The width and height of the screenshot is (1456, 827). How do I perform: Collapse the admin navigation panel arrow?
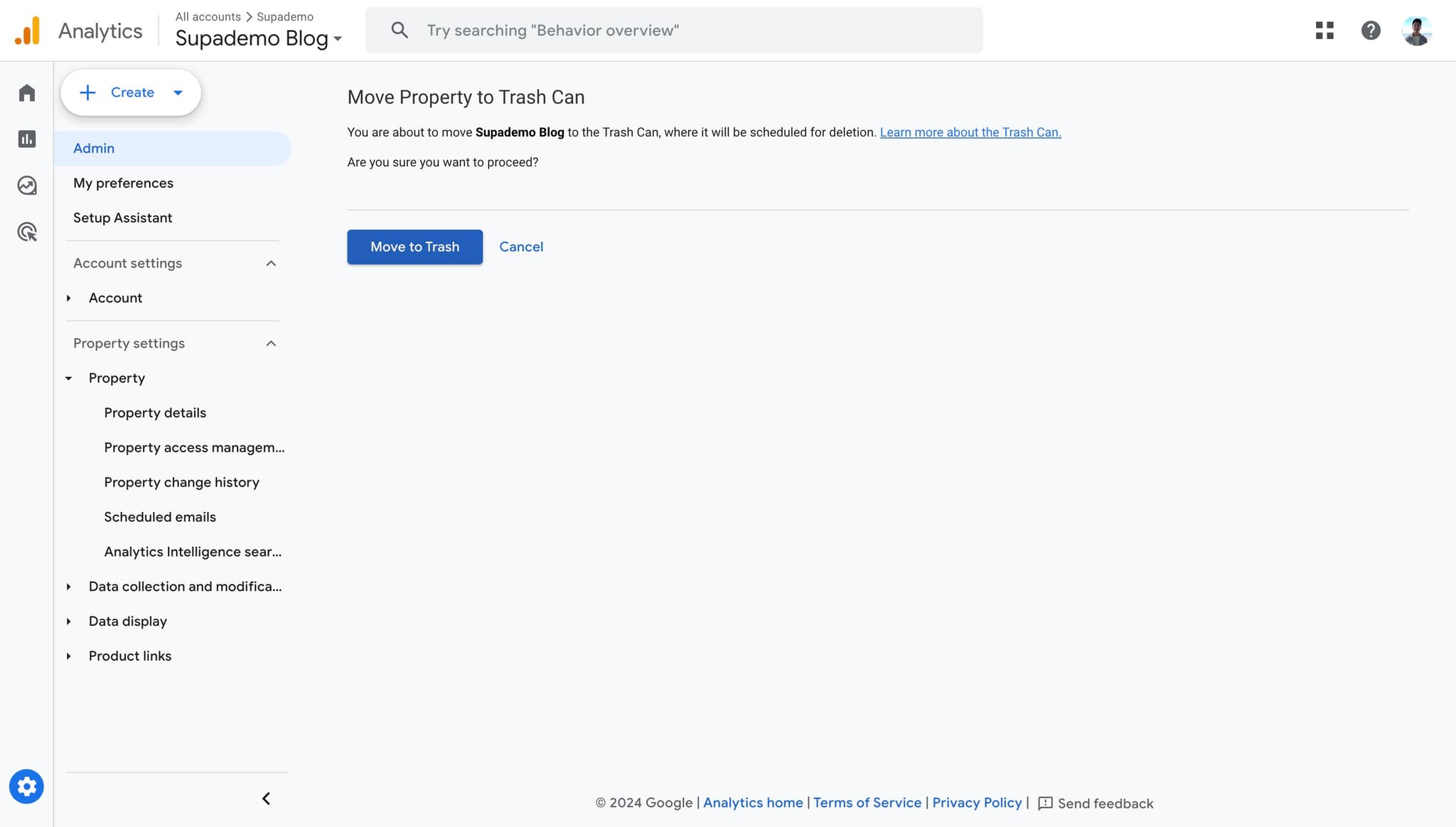(x=266, y=799)
